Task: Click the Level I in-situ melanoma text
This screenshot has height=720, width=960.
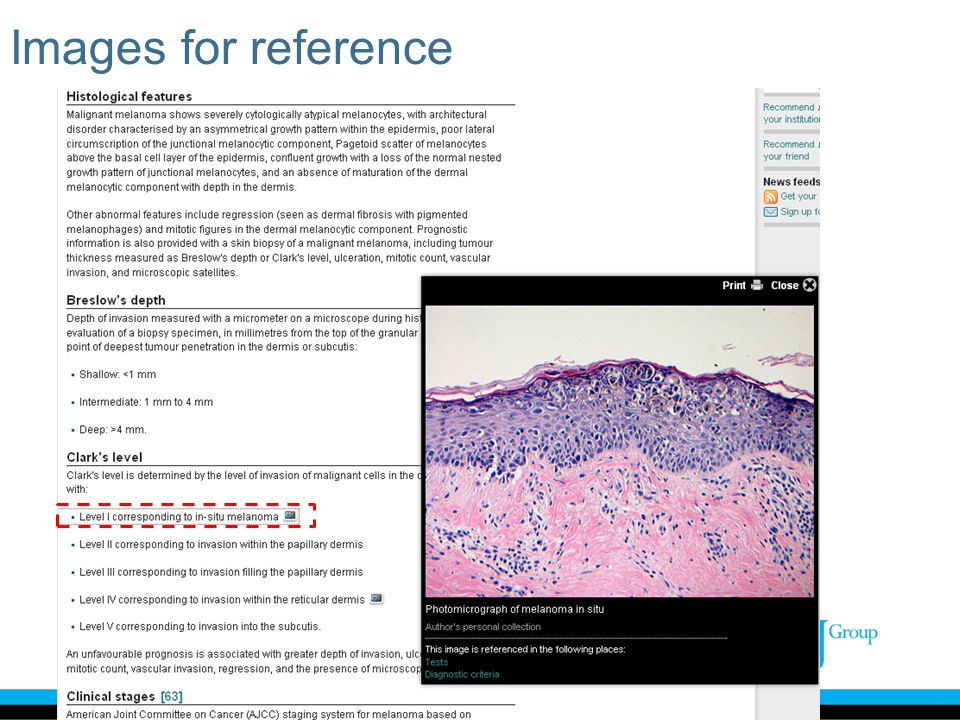Action: [179, 517]
